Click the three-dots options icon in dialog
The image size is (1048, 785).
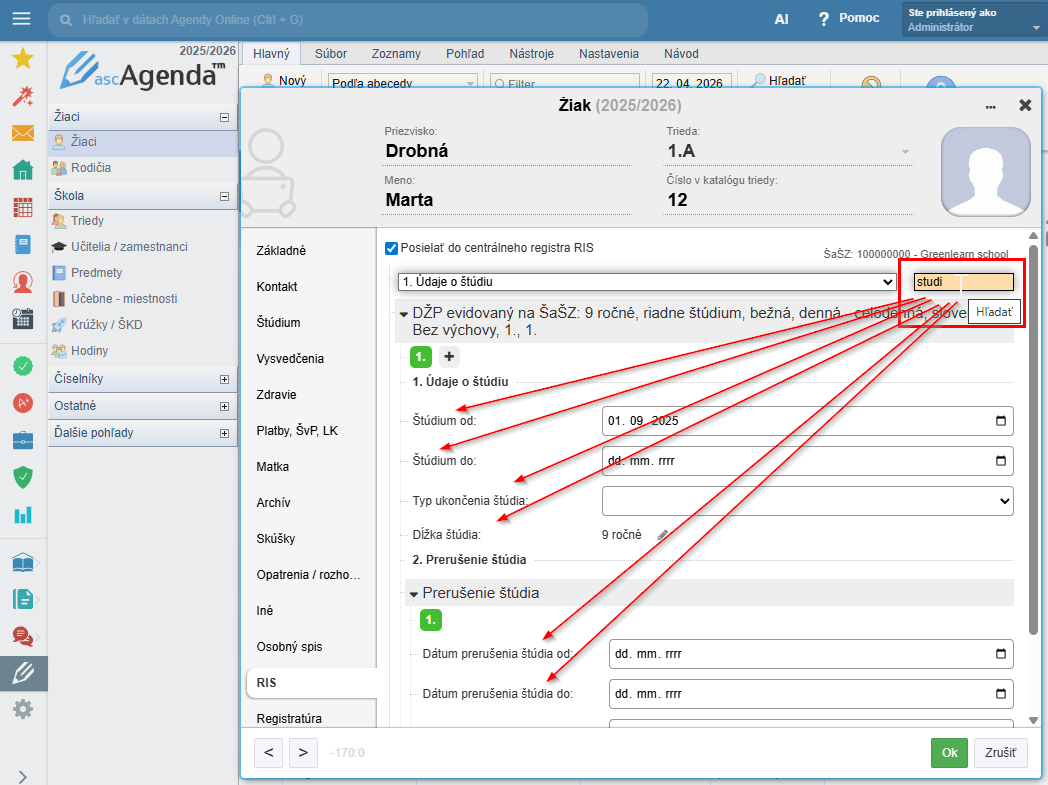click(x=990, y=106)
